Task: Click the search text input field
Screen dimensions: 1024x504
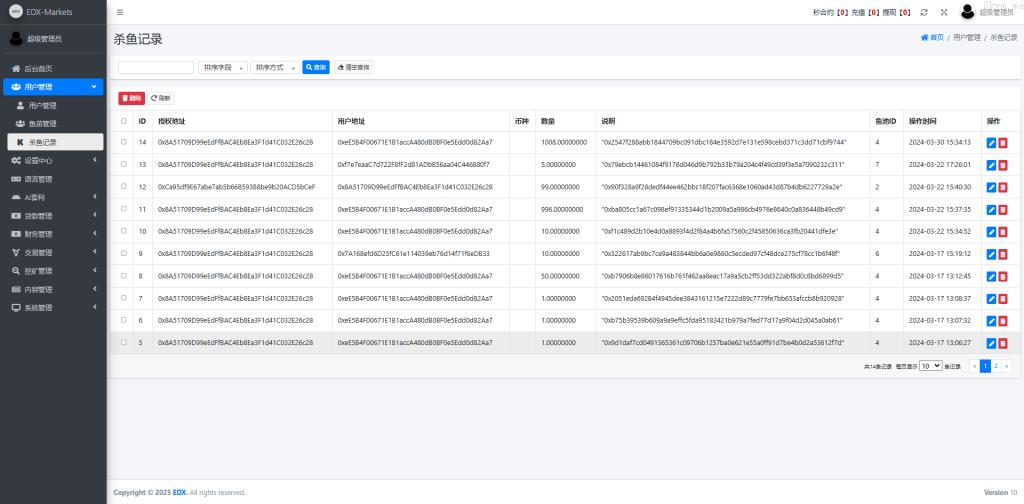Action: tap(156, 67)
